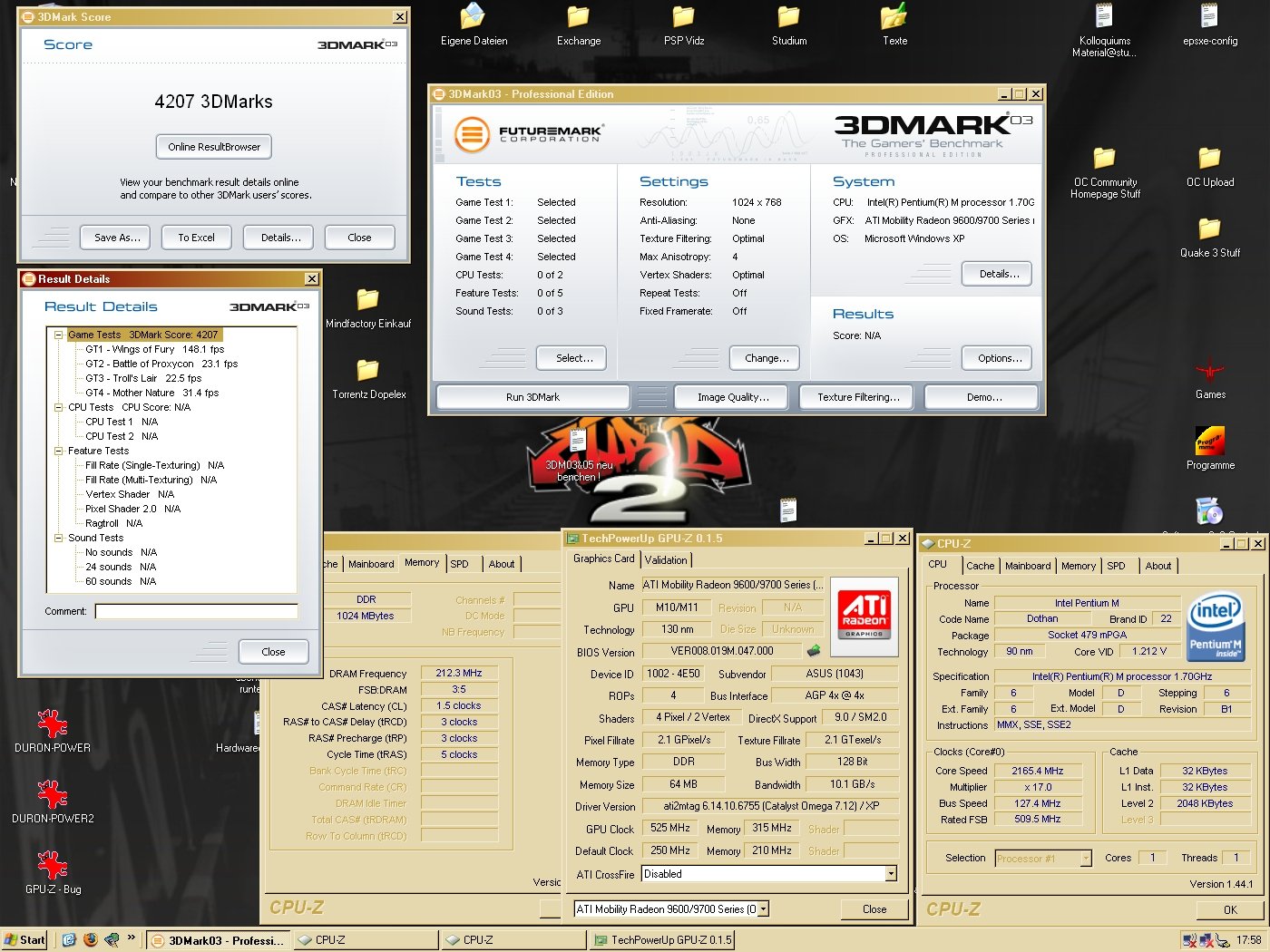1270x952 pixels.
Task: Click the ATI Radeon logo in GPU-Z
Action: (864, 617)
